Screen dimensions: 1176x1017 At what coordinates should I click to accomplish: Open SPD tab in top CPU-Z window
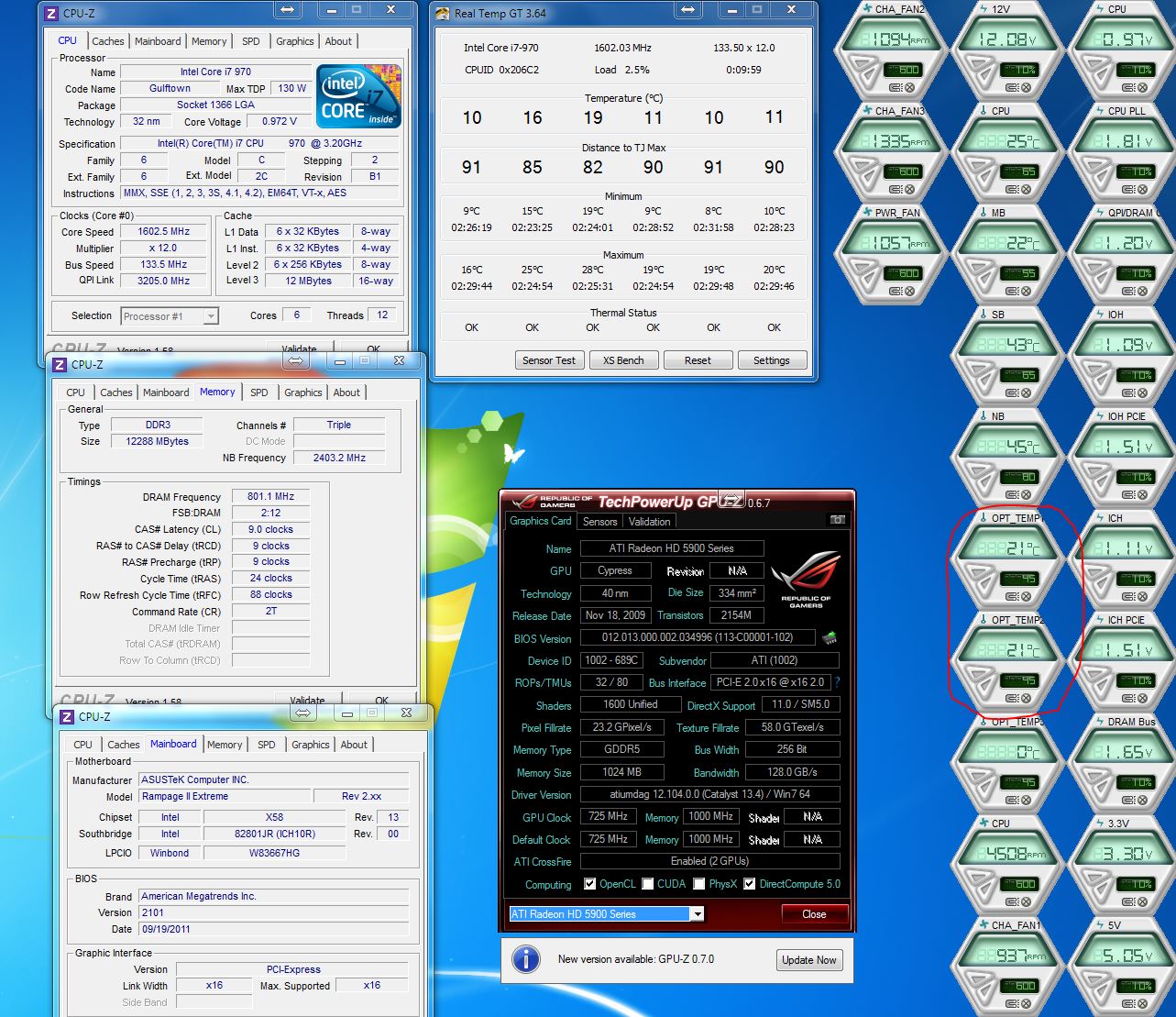point(251,41)
